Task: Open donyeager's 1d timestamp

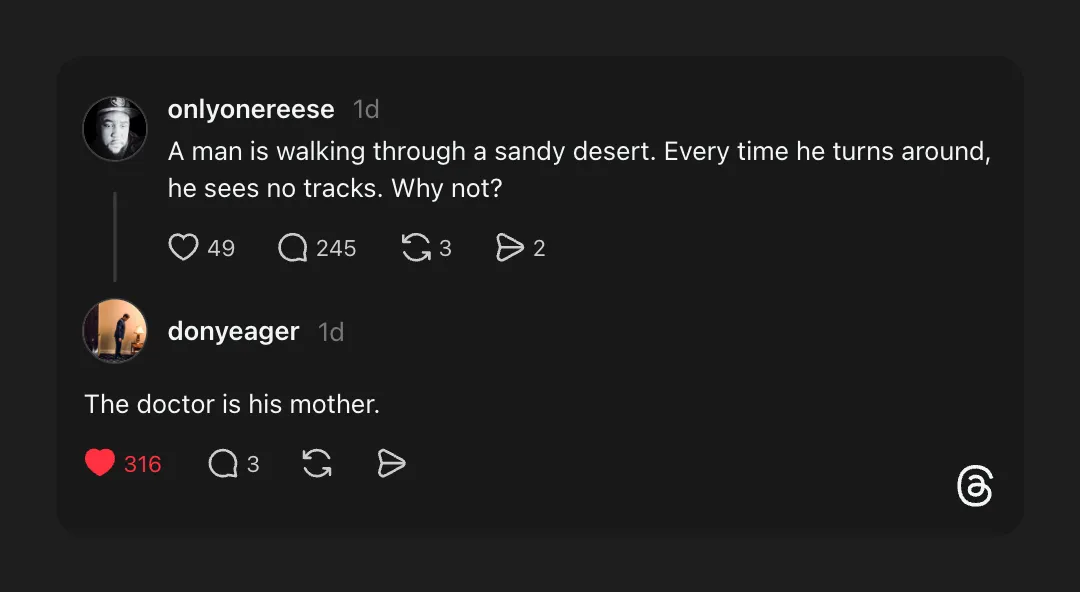Action: tap(330, 331)
